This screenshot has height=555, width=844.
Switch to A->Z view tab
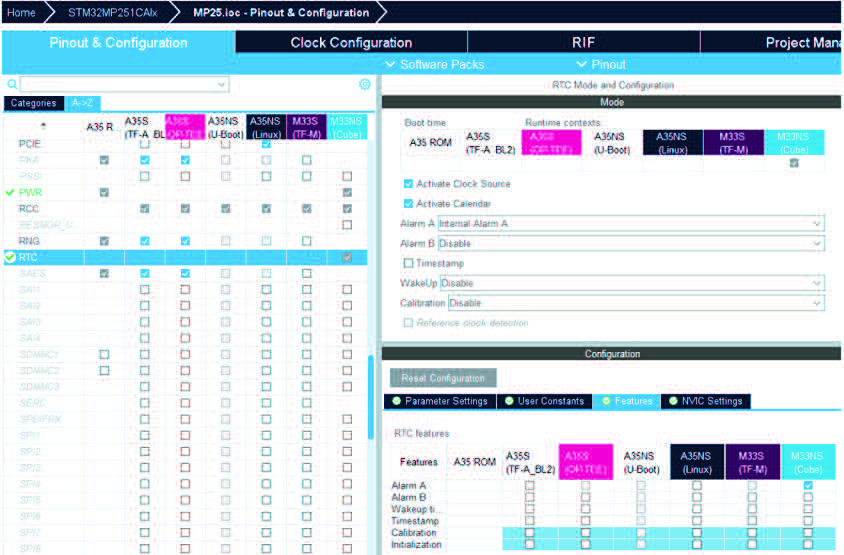[82, 103]
